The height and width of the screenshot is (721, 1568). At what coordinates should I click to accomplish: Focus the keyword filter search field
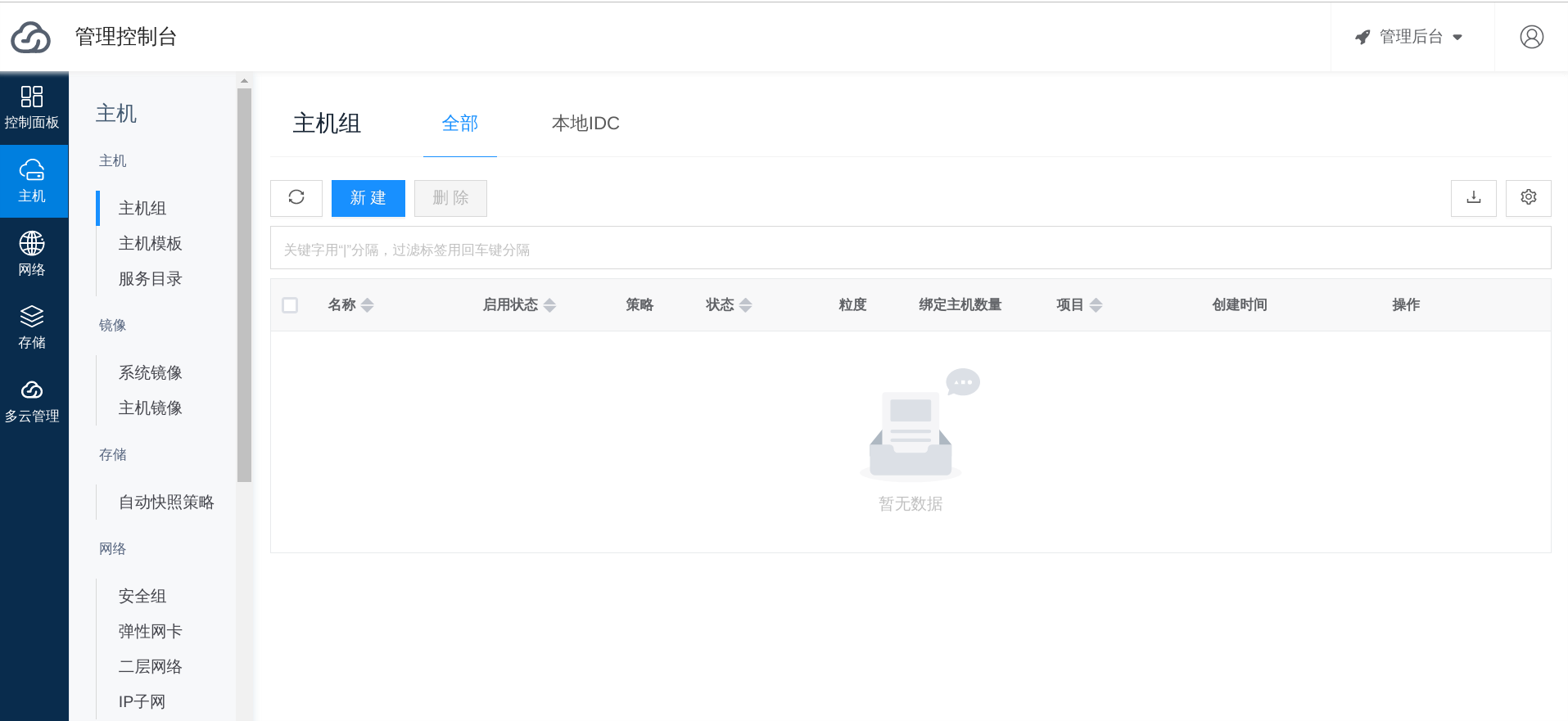910,249
